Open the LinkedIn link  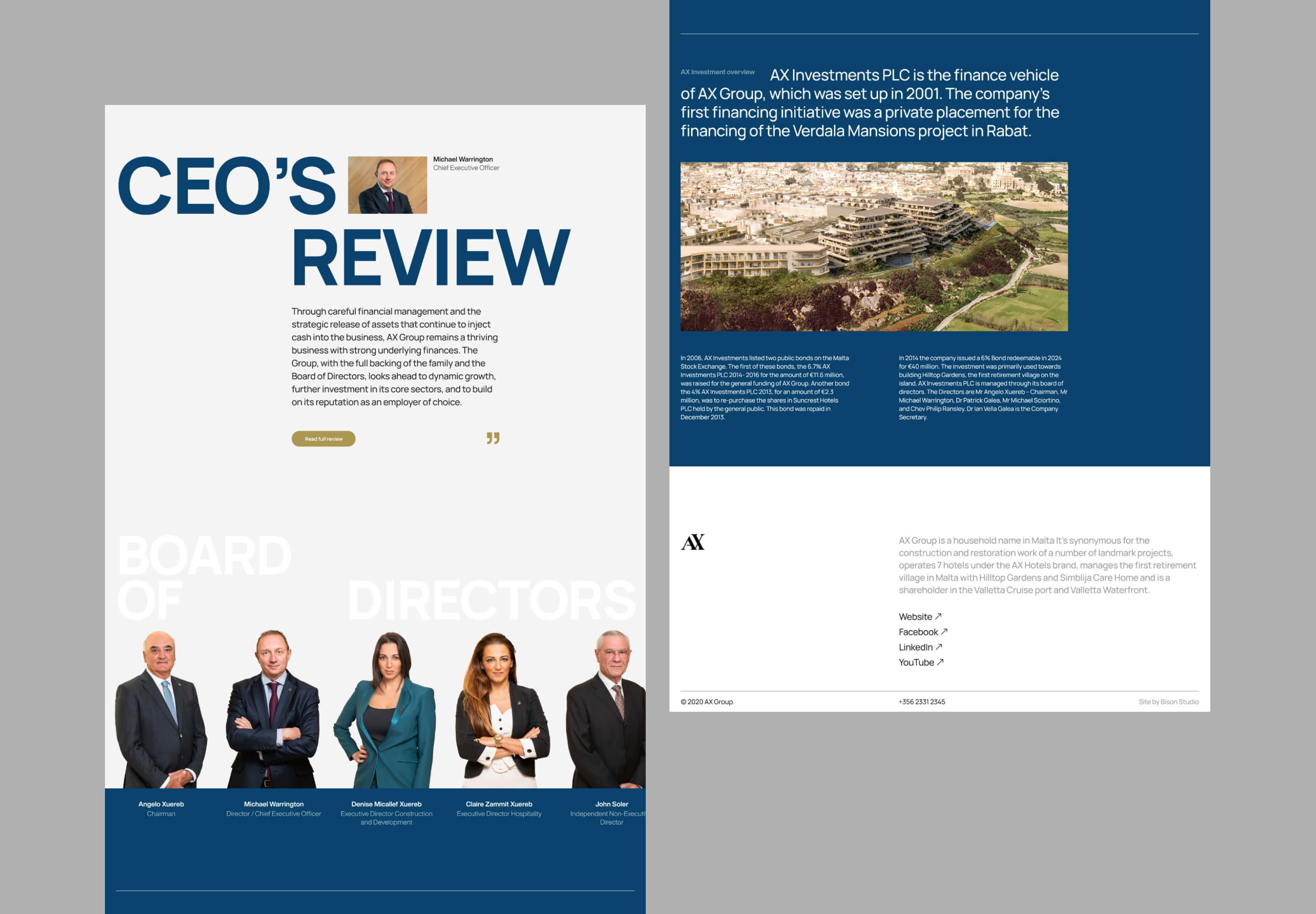[x=915, y=647]
